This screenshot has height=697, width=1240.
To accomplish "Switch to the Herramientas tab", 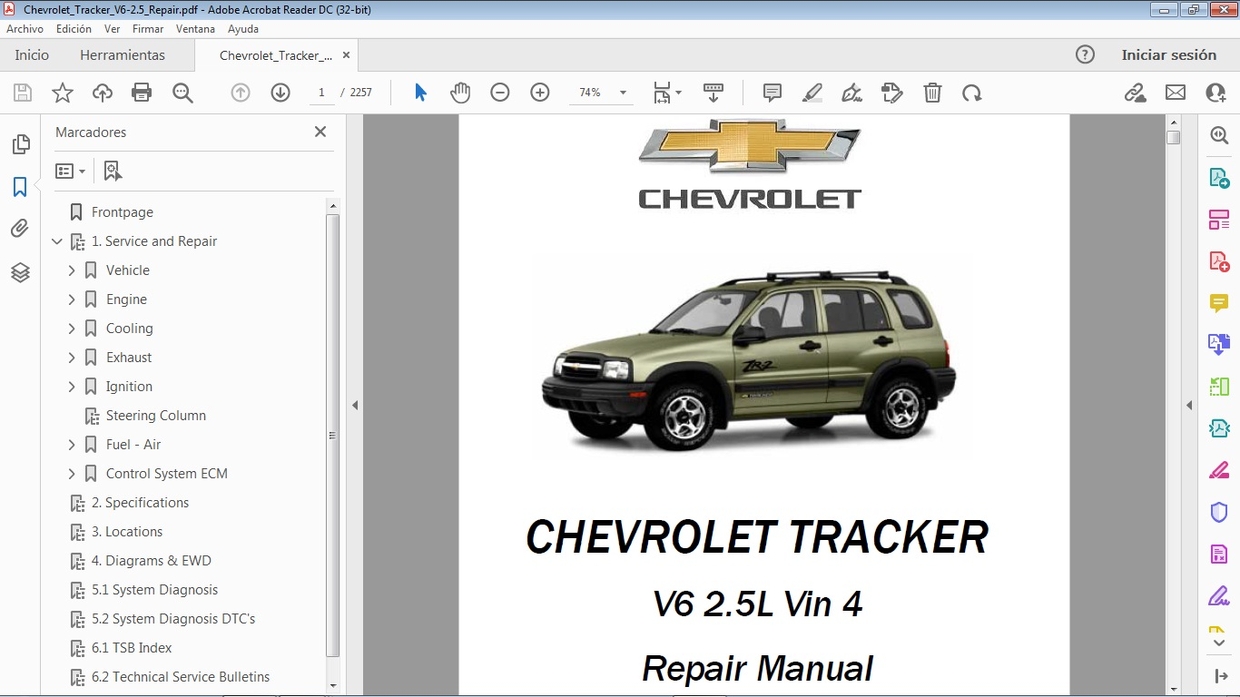I will pyautogui.click(x=123, y=55).
